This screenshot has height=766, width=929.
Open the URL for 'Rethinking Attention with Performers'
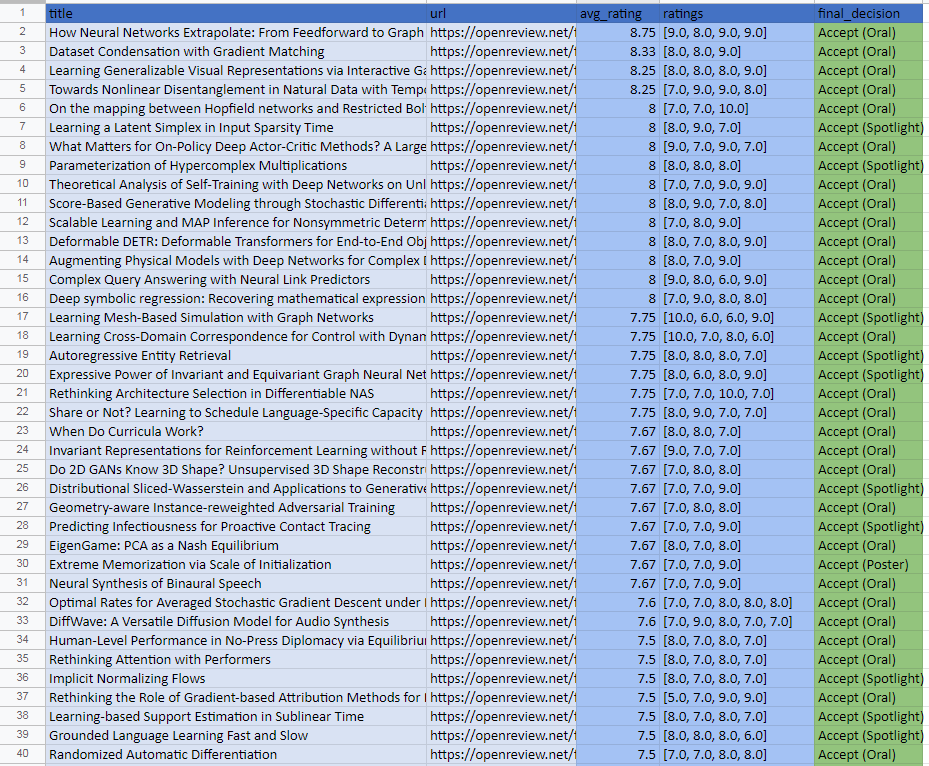click(501, 659)
